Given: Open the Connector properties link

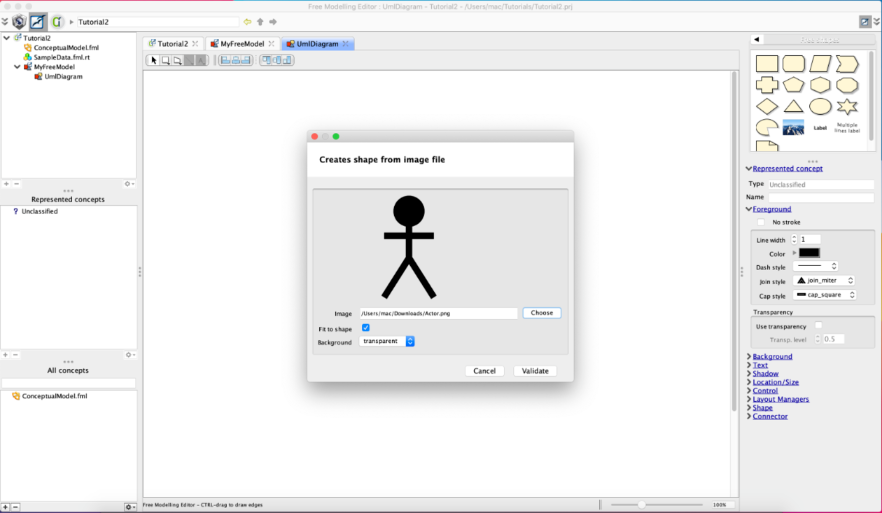Looking at the screenshot, I should point(770,416).
